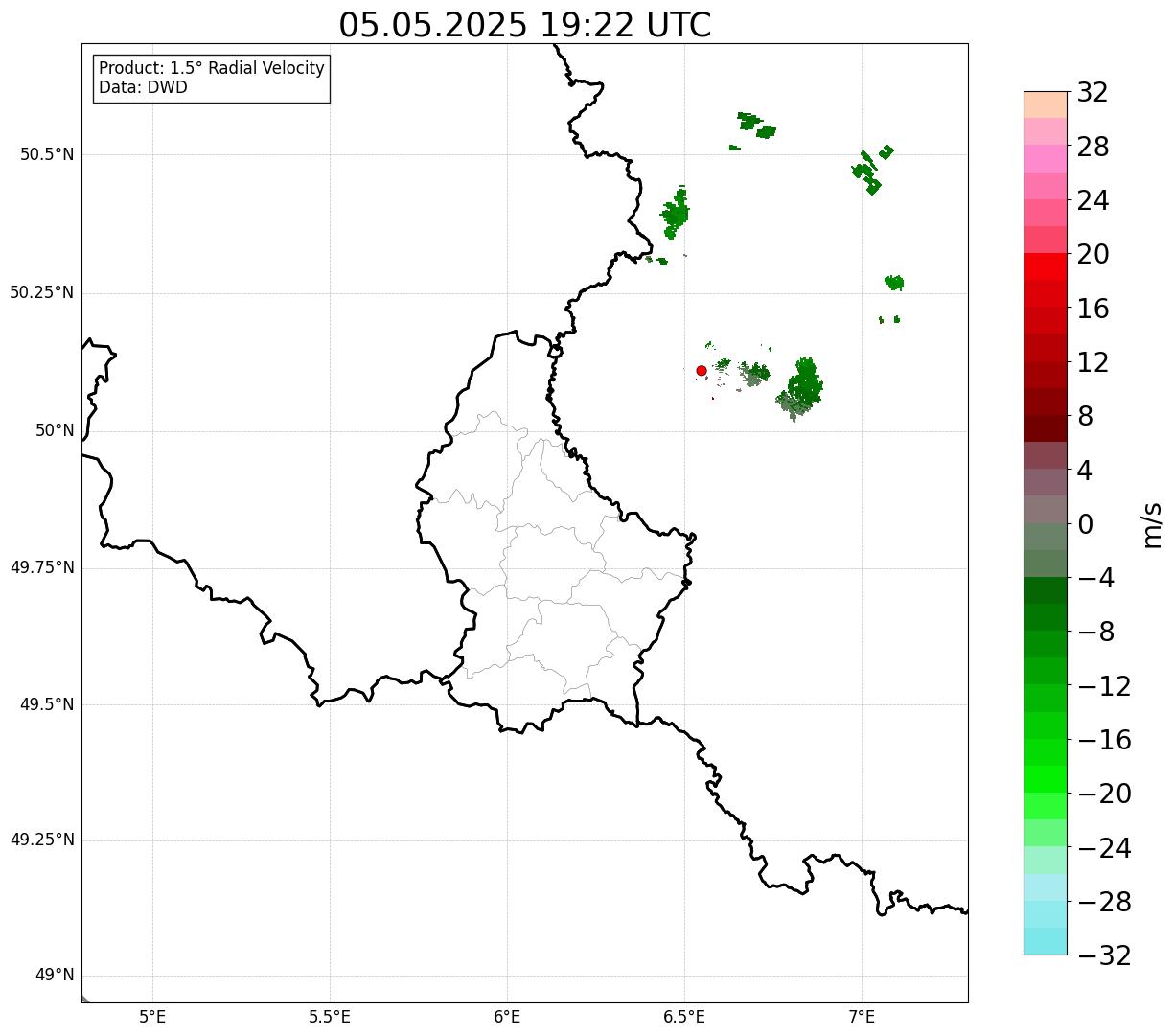Click the 49.25°N latitude label

coord(42,840)
